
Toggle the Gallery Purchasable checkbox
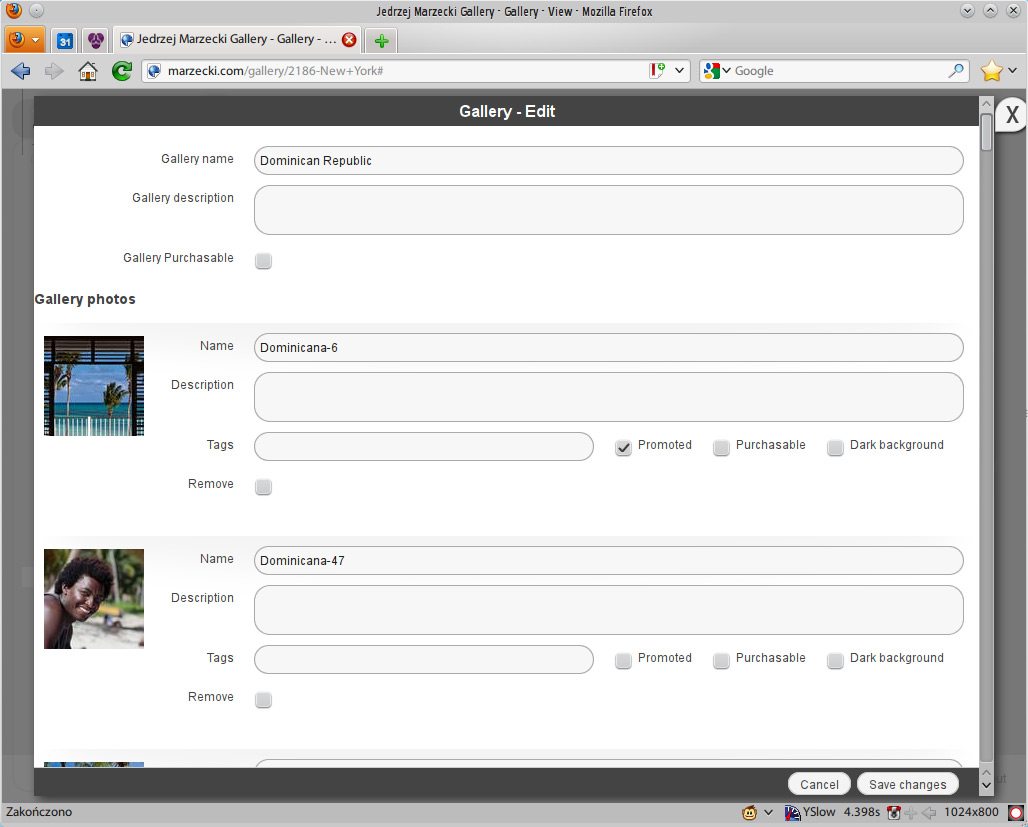click(x=263, y=261)
